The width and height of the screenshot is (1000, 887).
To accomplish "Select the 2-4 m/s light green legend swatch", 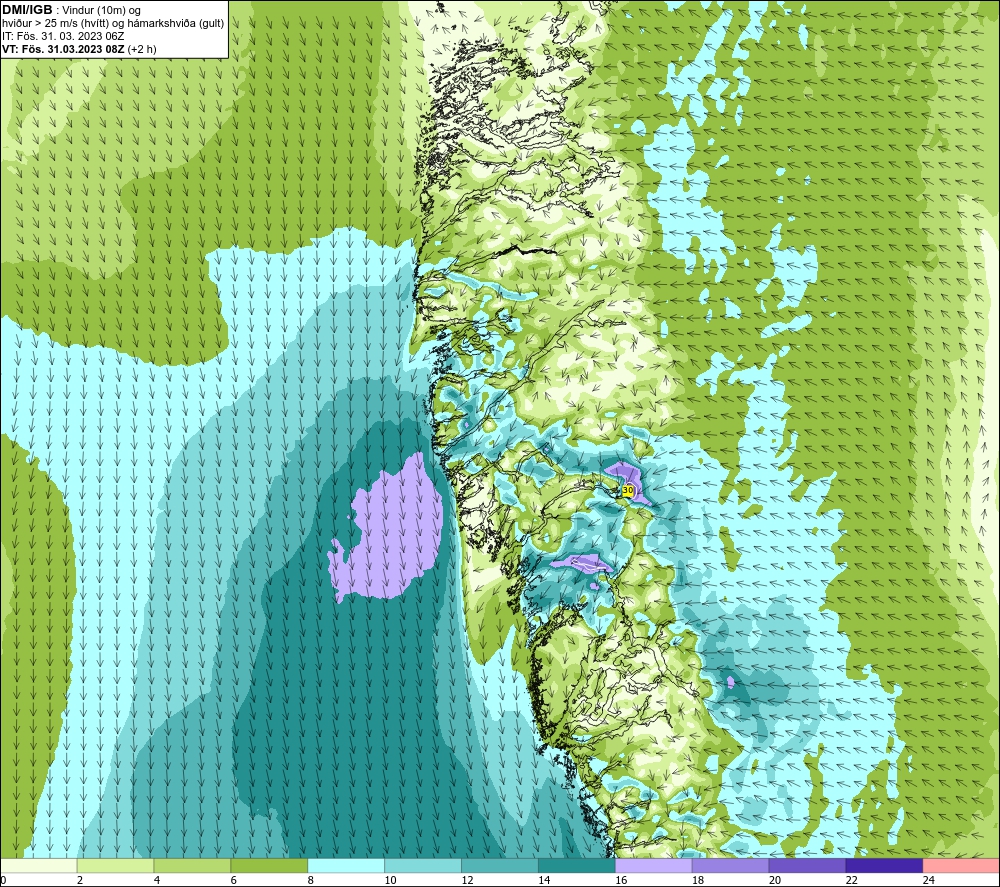I will pos(115,865).
